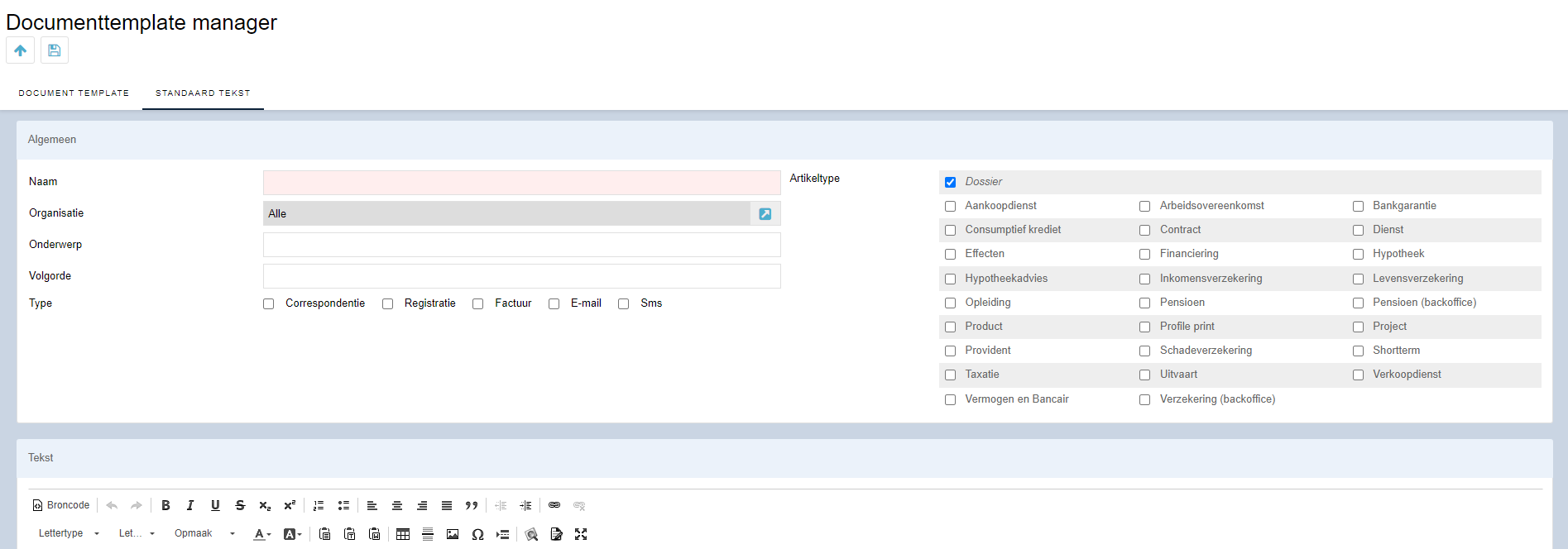Viewport: 1568px width, 549px height.
Task: Insert a numbered list
Action: pos(319,505)
